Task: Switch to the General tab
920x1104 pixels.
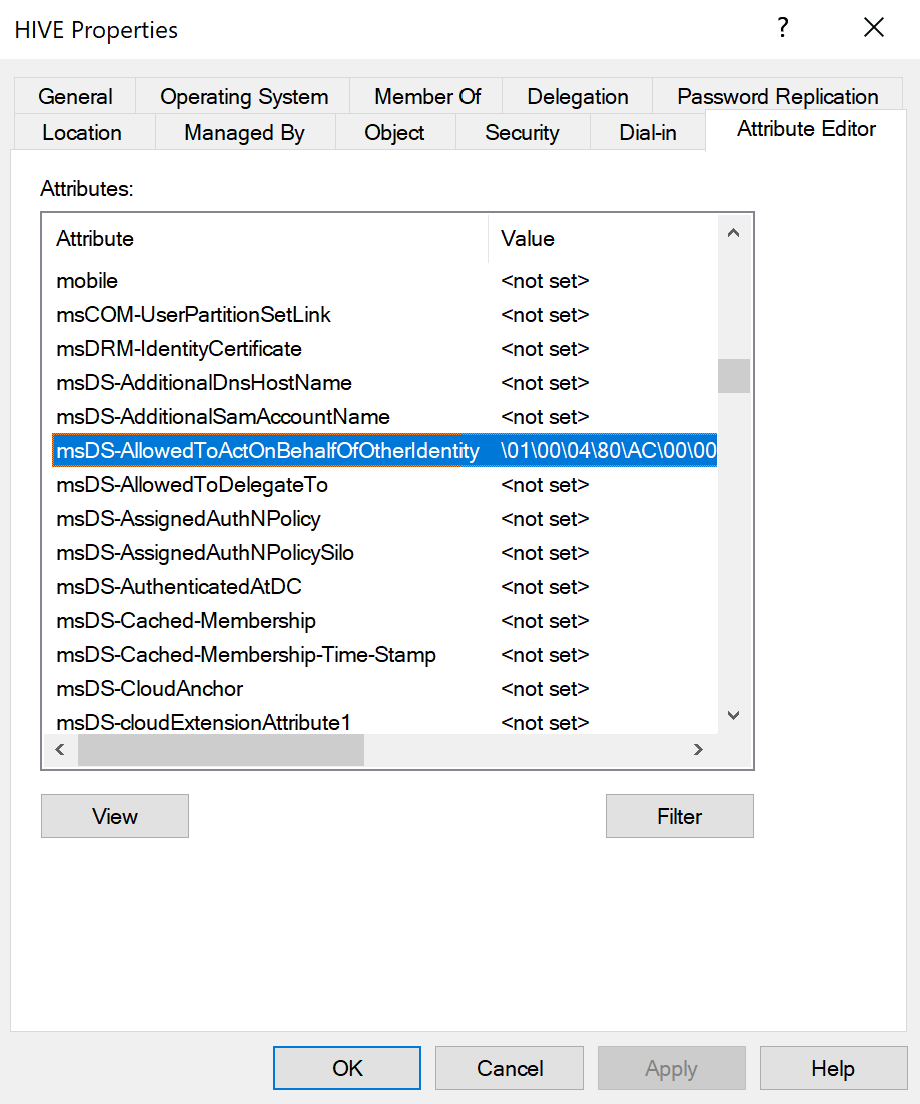Action: 75,97
